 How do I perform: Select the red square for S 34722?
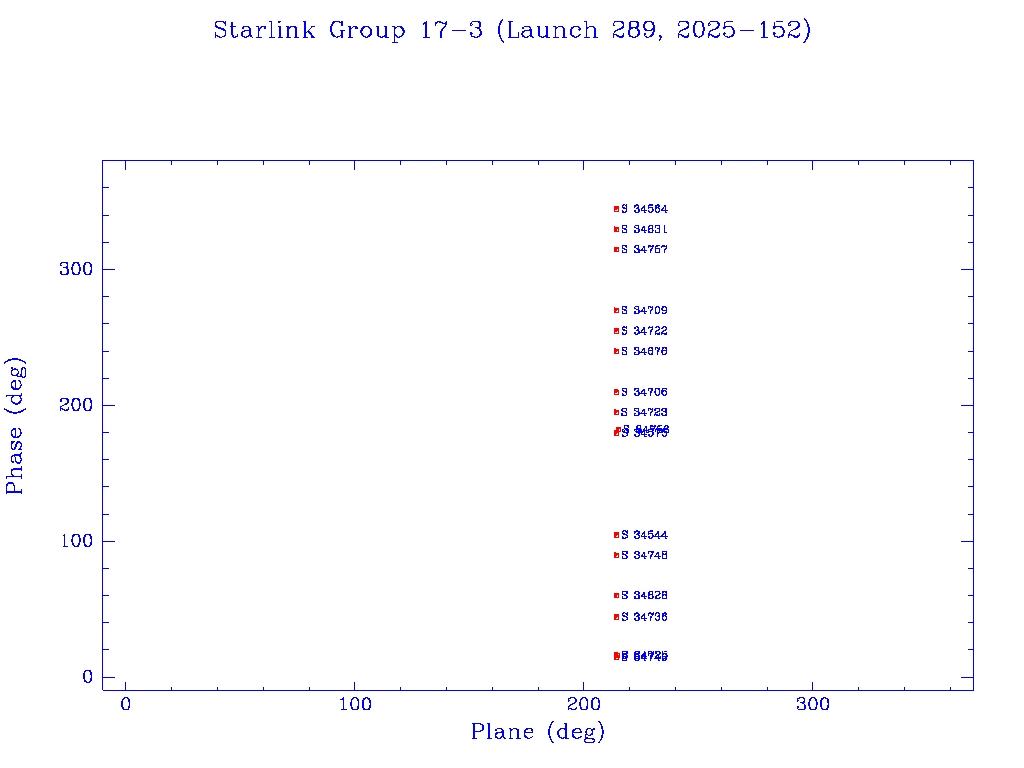tap(617, 331)
